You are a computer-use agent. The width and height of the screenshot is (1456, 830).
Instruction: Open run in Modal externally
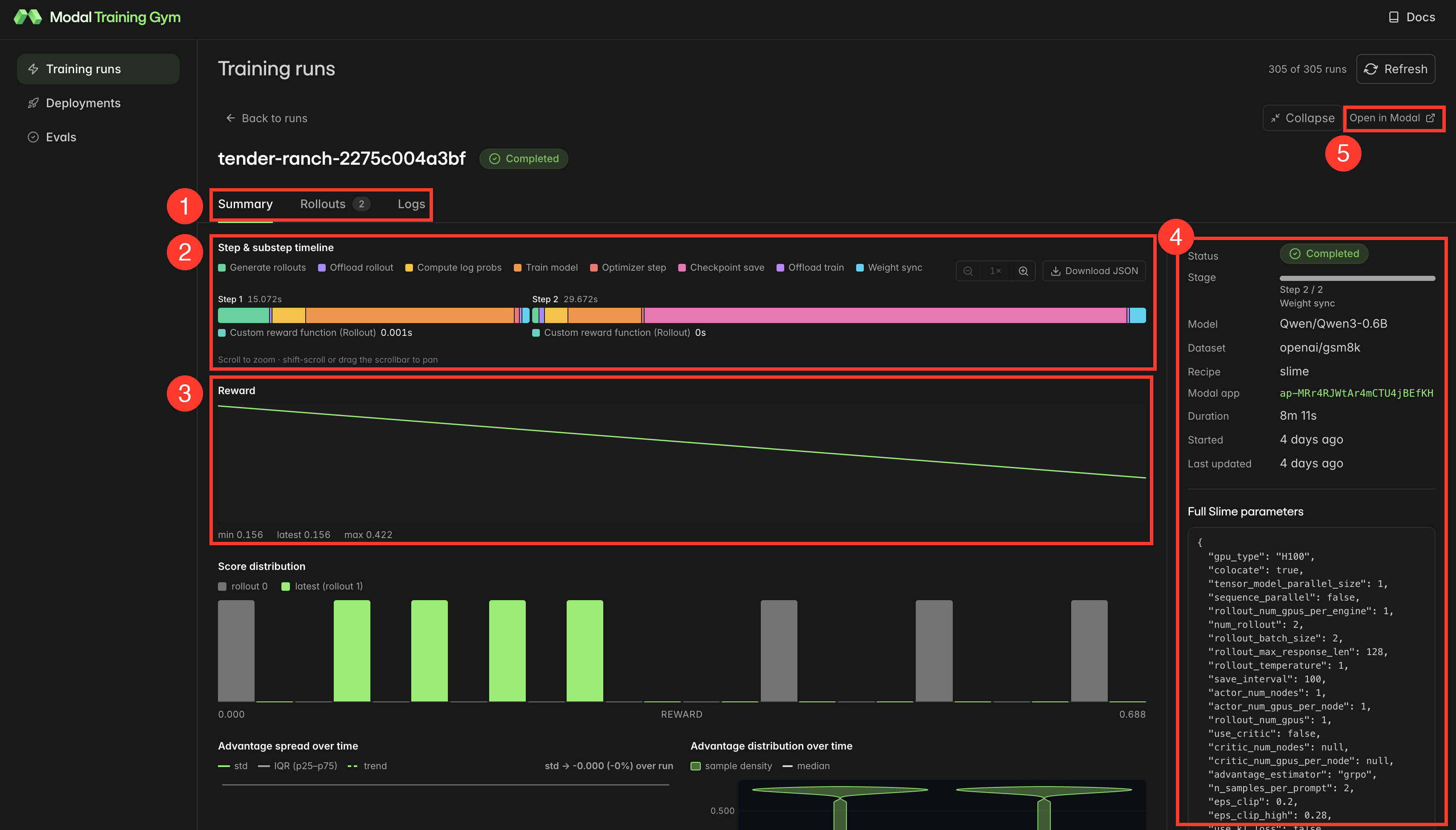[1393, 118]
